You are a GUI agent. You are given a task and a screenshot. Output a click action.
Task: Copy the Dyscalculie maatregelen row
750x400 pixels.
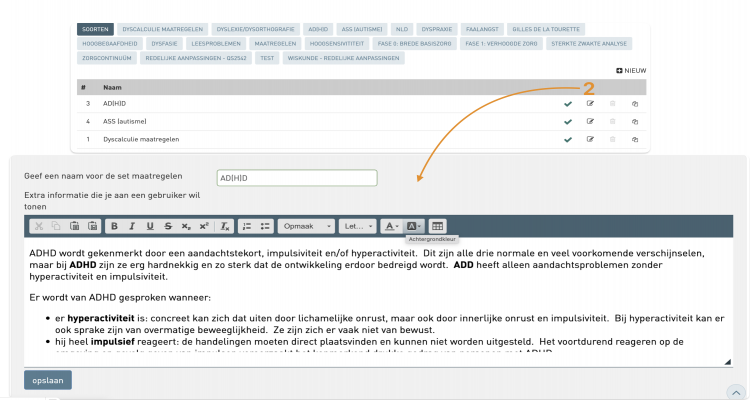(x=634, y=139)
